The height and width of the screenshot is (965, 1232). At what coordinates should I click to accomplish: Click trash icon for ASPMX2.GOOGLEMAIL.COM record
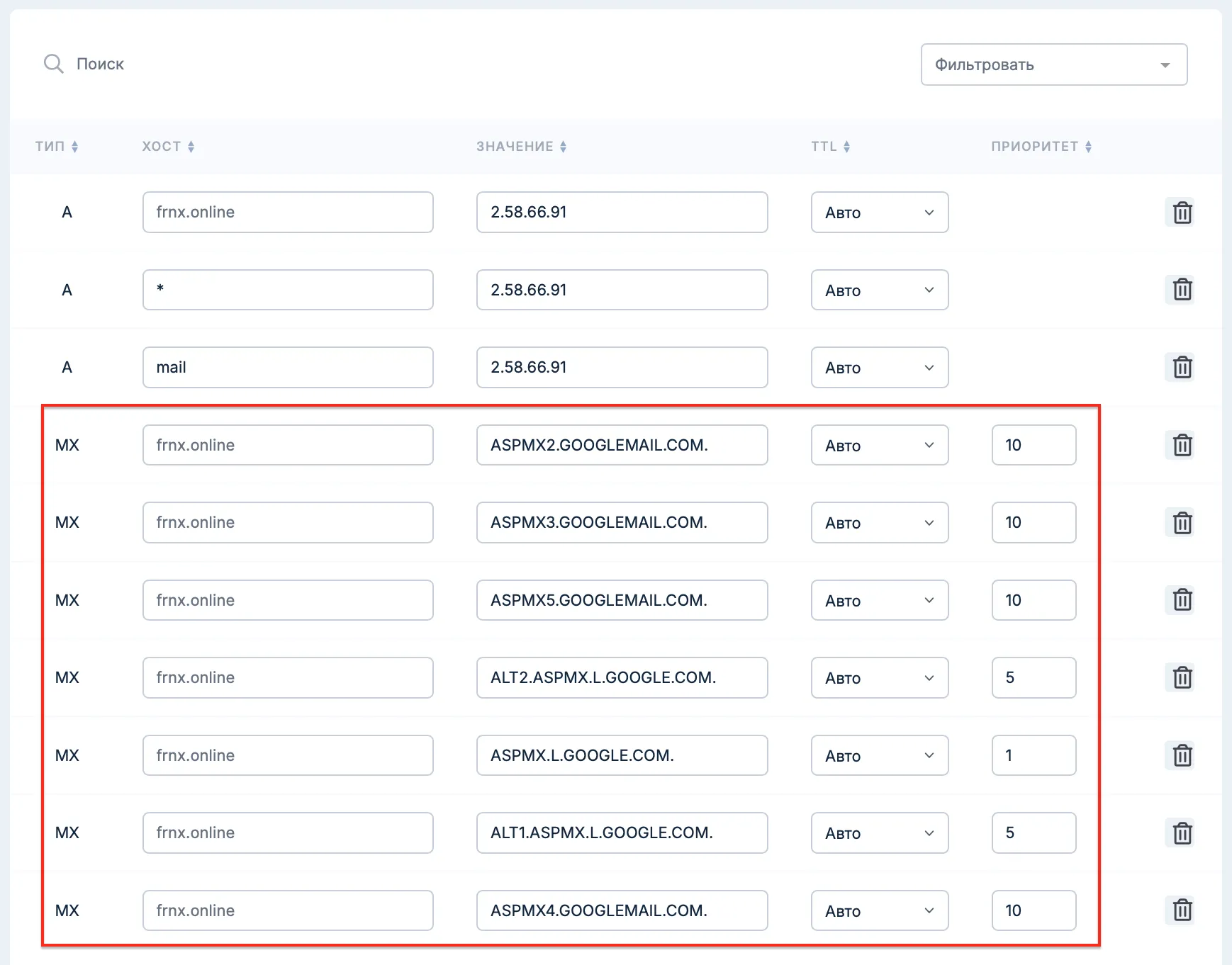tap(1182, 445)
